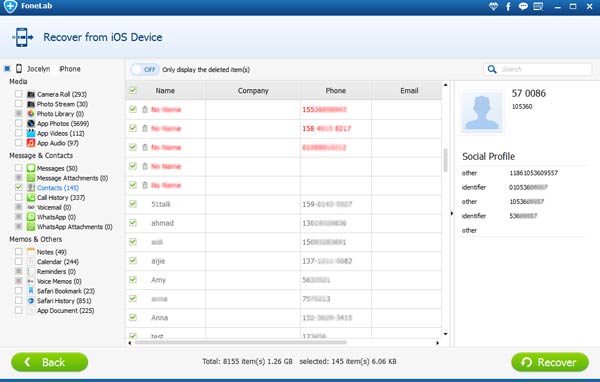Click the Photo Library icon
The height and width of the screenshot is (382, 600).
(31, 114)
